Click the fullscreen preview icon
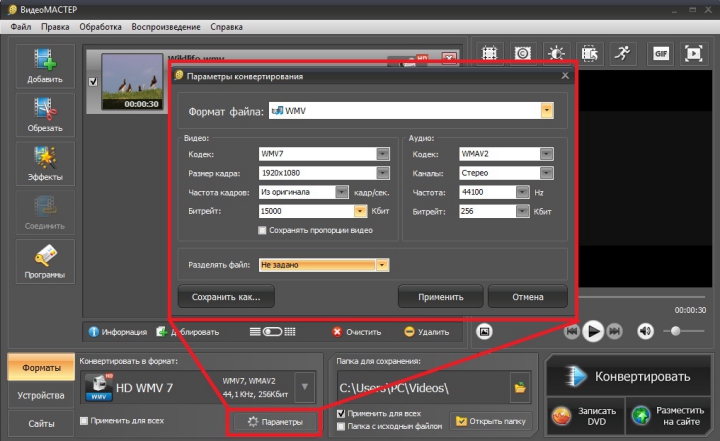 click(693, 54)
